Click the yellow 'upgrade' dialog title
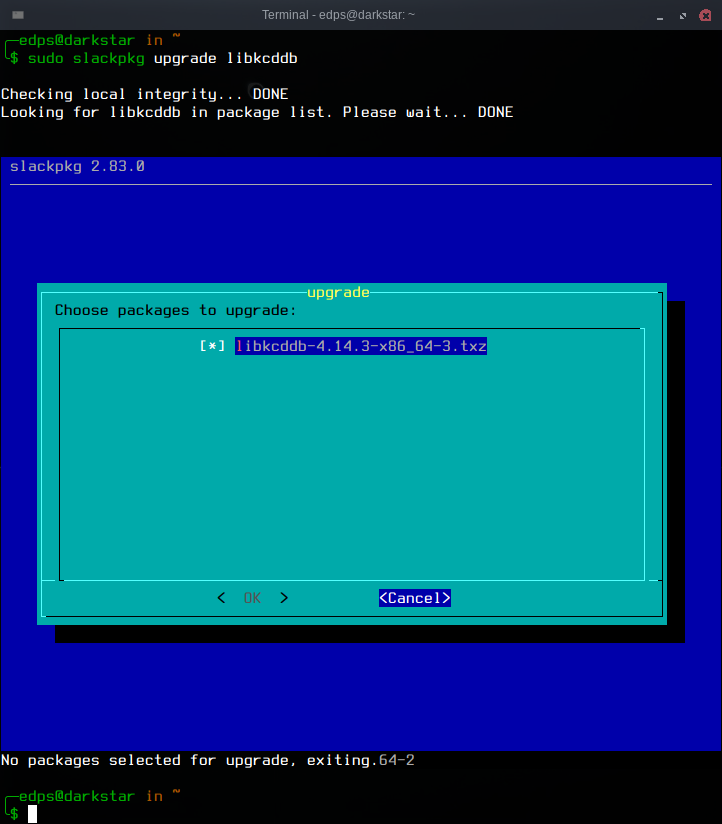 (338, 292)
